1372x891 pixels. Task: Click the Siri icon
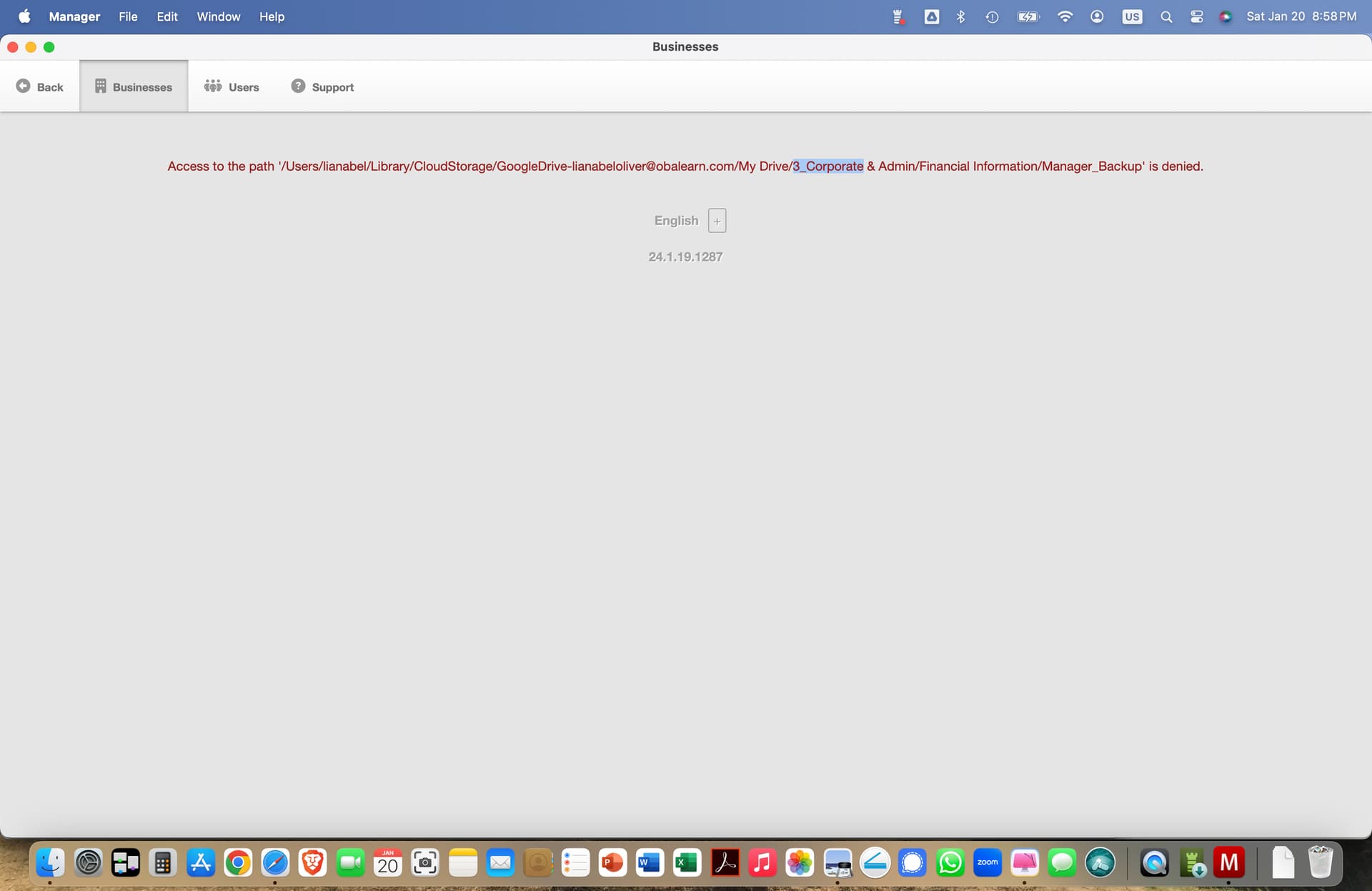point(1226,16)
